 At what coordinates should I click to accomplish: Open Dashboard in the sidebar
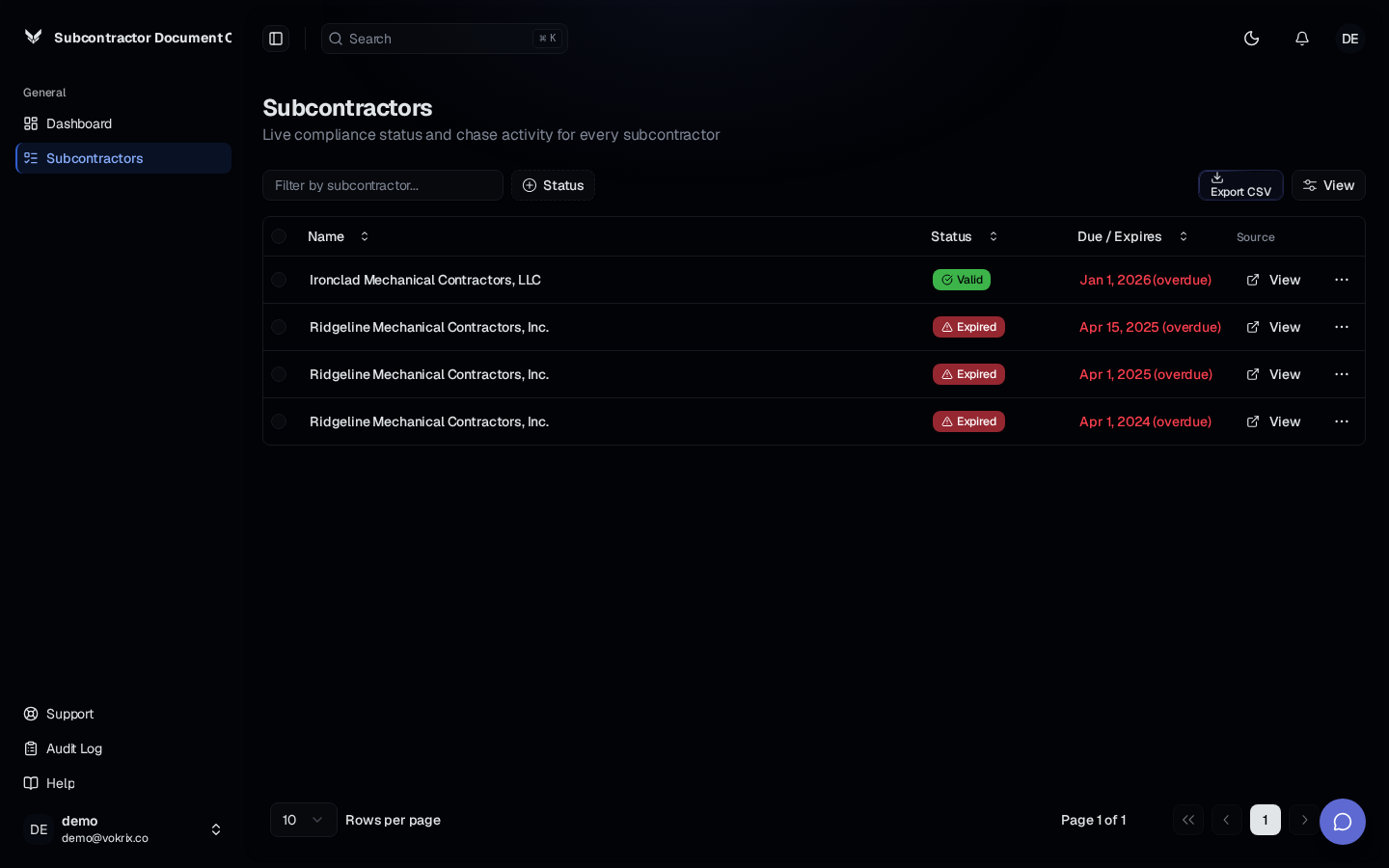point(123,123)
